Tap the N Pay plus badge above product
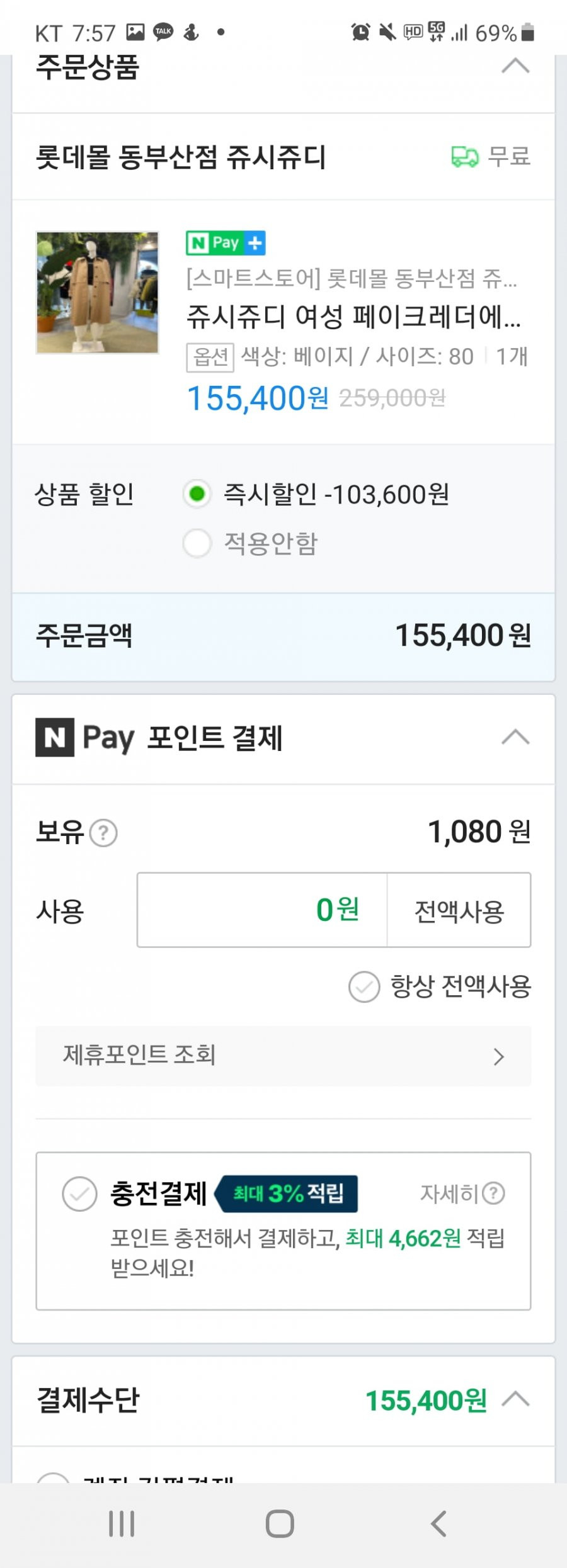The width and height of the screenshot is (567, 1568). [226, 243]
